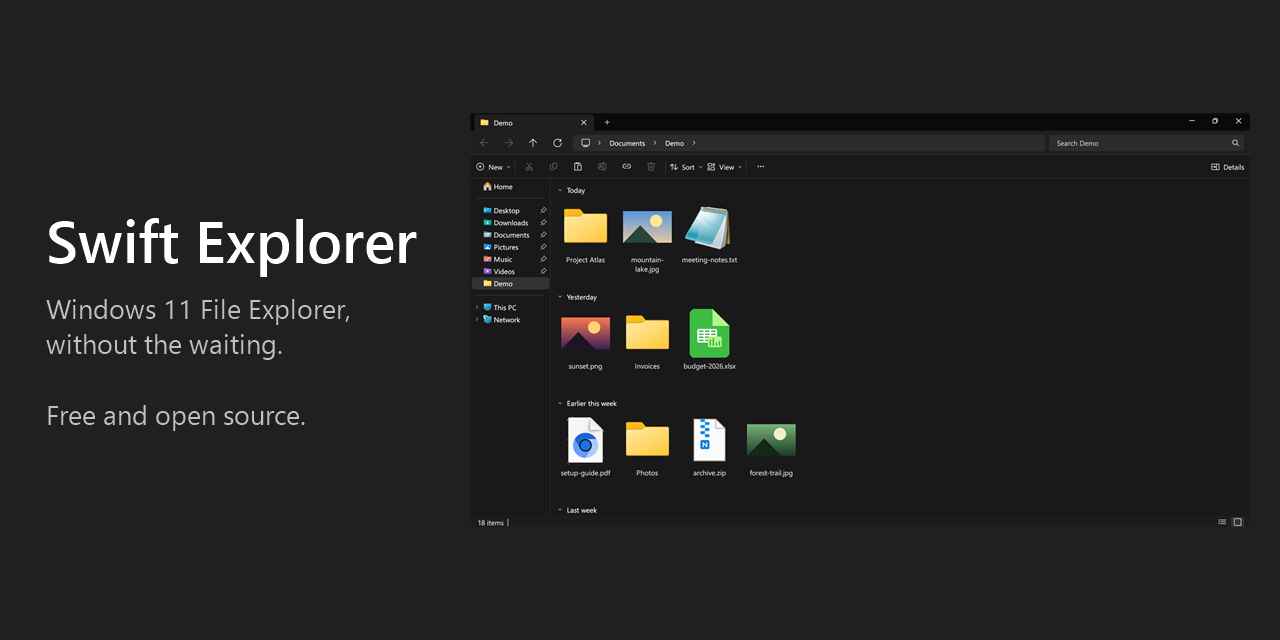Viewport: 1280px width, 640px height.
Task: Click chevron after Demo in breadcrumb
Action: point(693,143)
